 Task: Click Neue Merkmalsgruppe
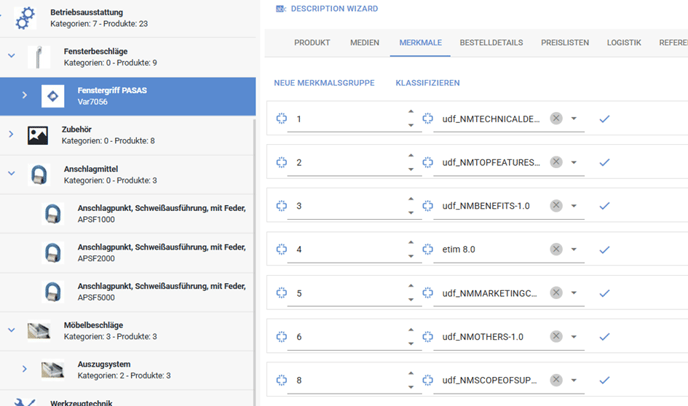(326, 82)
